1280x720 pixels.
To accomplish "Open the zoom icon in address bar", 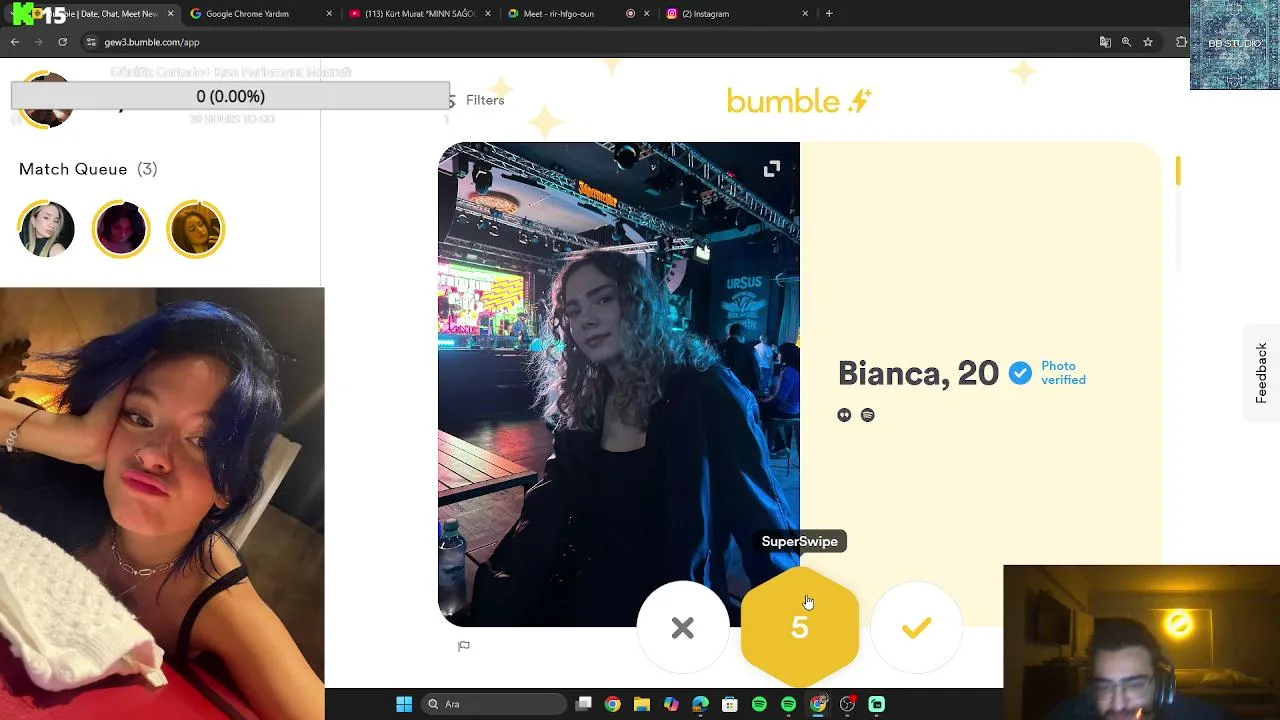I will point(1126,42).
